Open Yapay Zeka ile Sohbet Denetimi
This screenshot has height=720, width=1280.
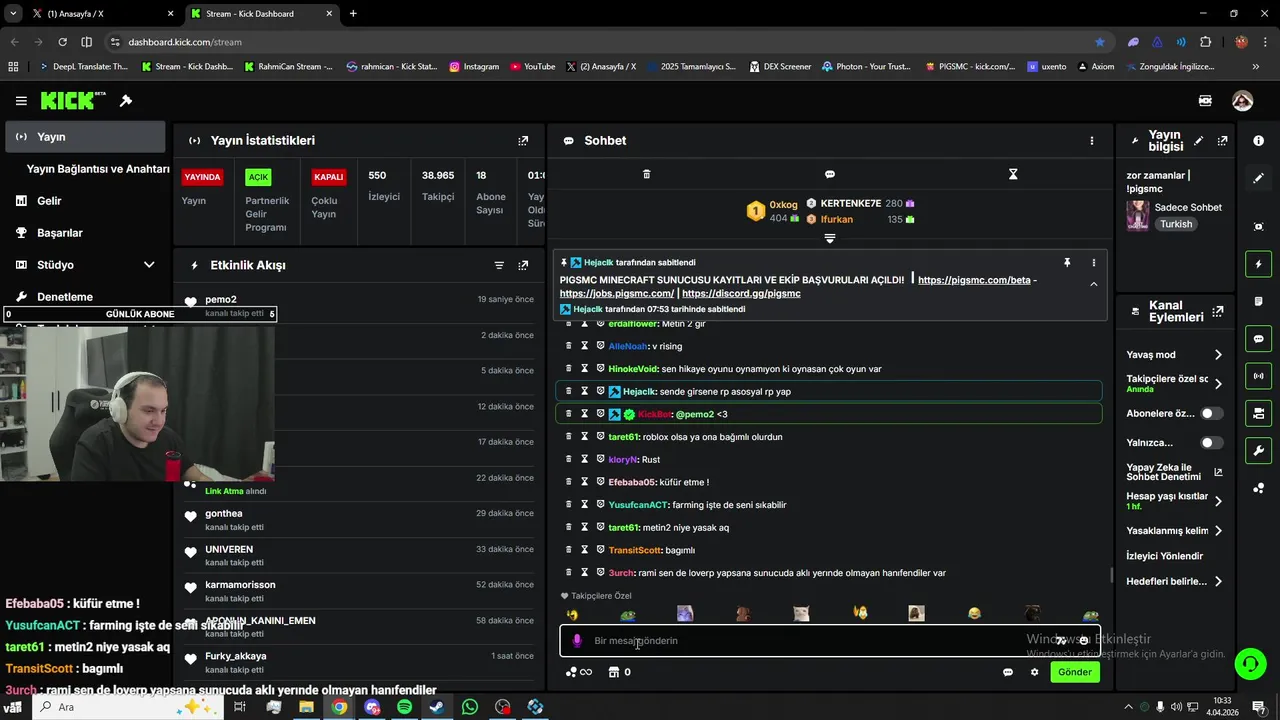click(1174, 472)
